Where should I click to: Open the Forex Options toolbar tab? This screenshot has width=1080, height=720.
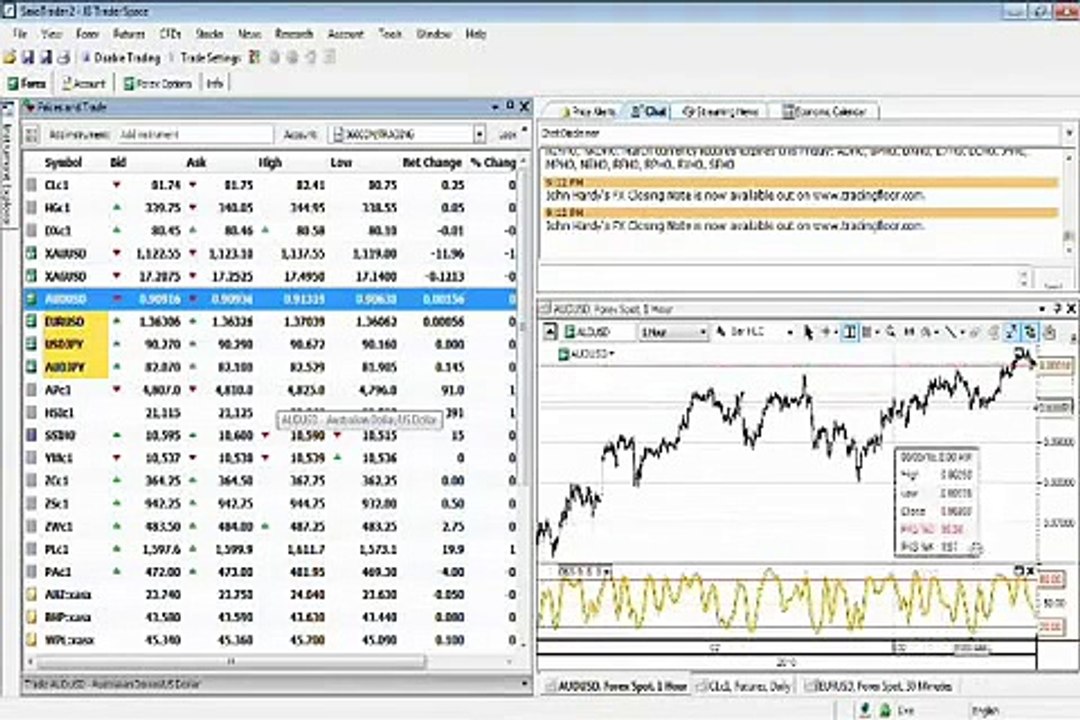(157, 84)
